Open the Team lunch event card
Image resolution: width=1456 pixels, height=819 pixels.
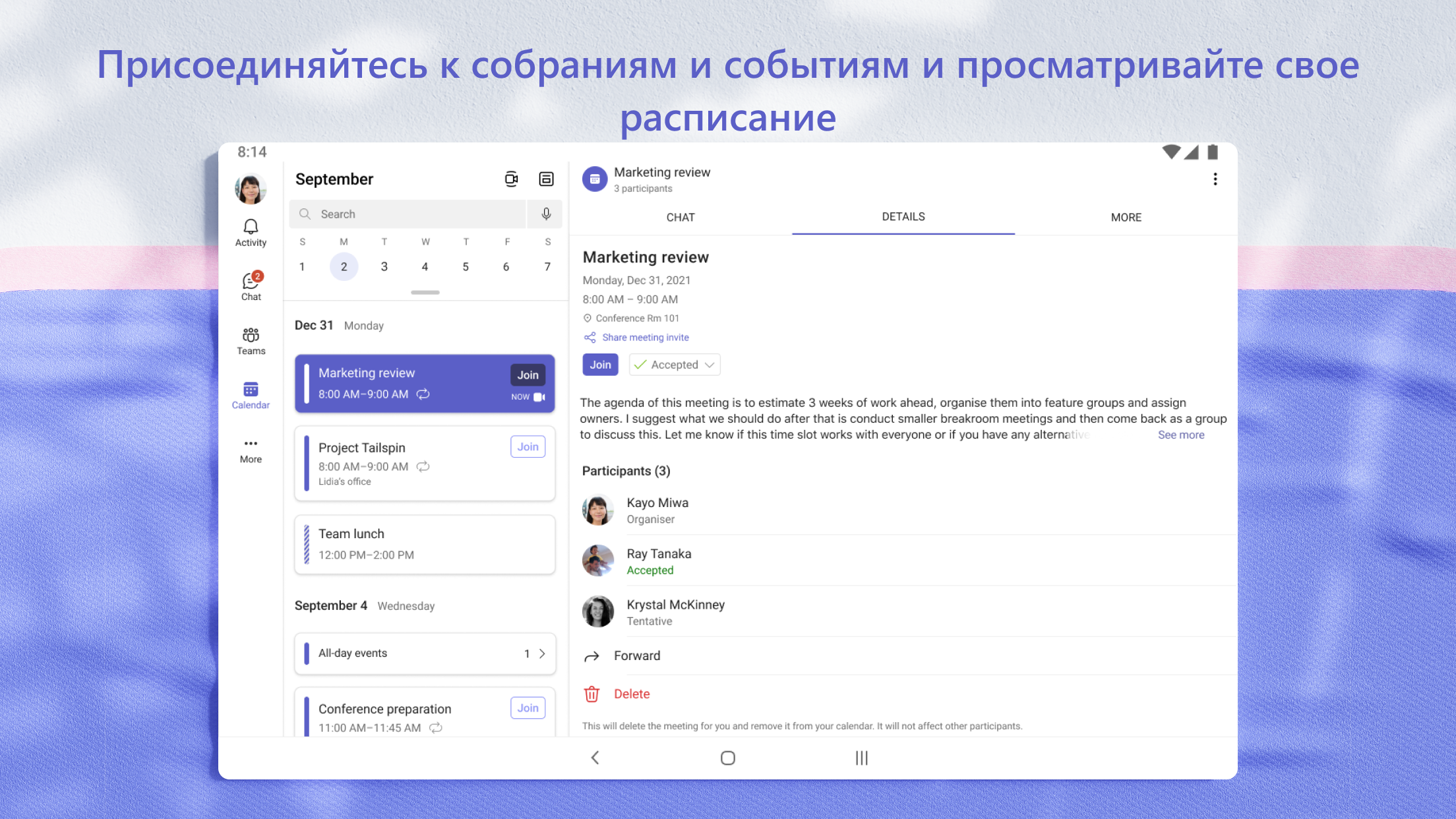coord(425,545)
